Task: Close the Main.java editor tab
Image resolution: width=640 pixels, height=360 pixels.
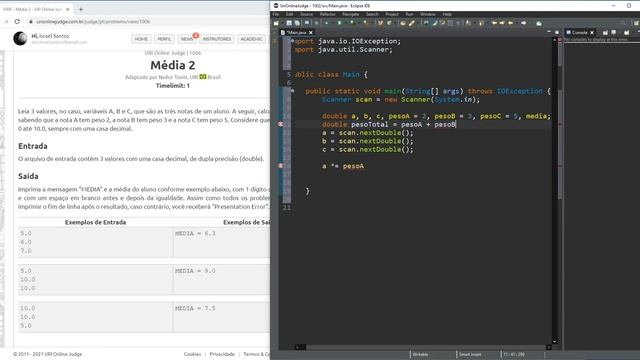Action: (x=311, y=32)
